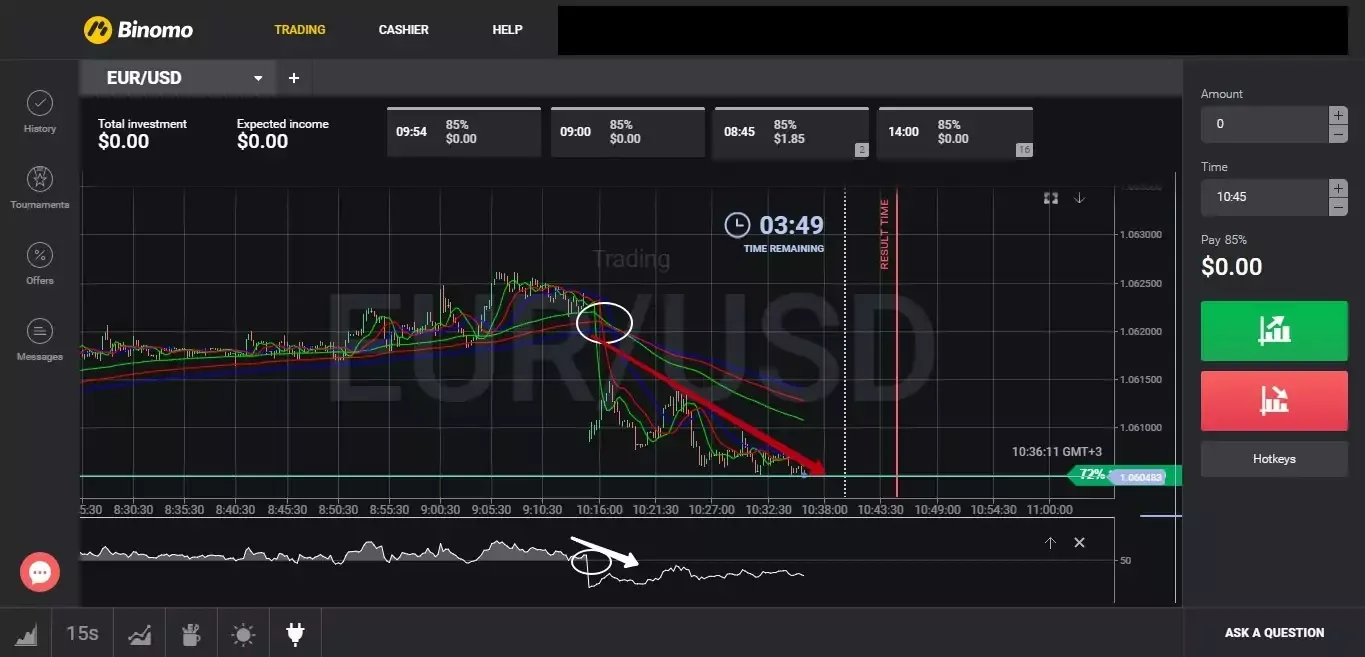This screenshot has height=657, width=1365.
Task: Open the 15s timeframe selector
Action: point(82,633)
